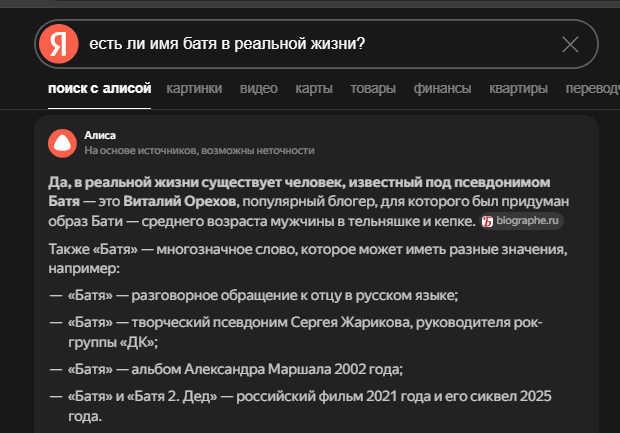620x433 pixels.
Task: Click the Алиса name label
Action: click(x=100, y=135)
